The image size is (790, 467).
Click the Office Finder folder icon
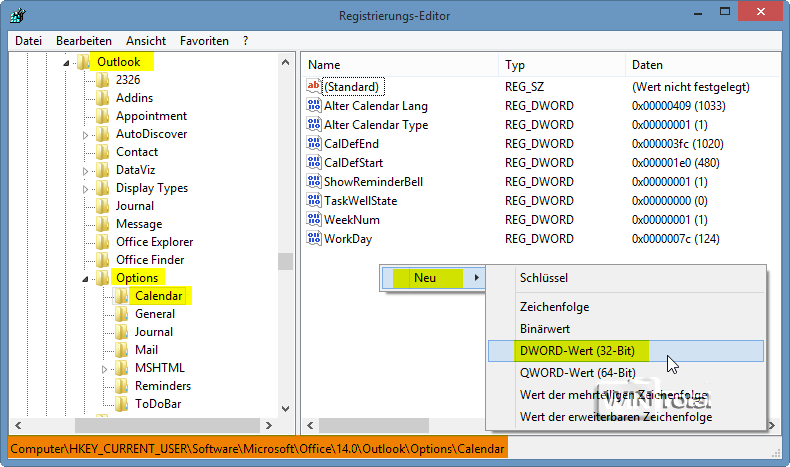(x=102, y=260)
